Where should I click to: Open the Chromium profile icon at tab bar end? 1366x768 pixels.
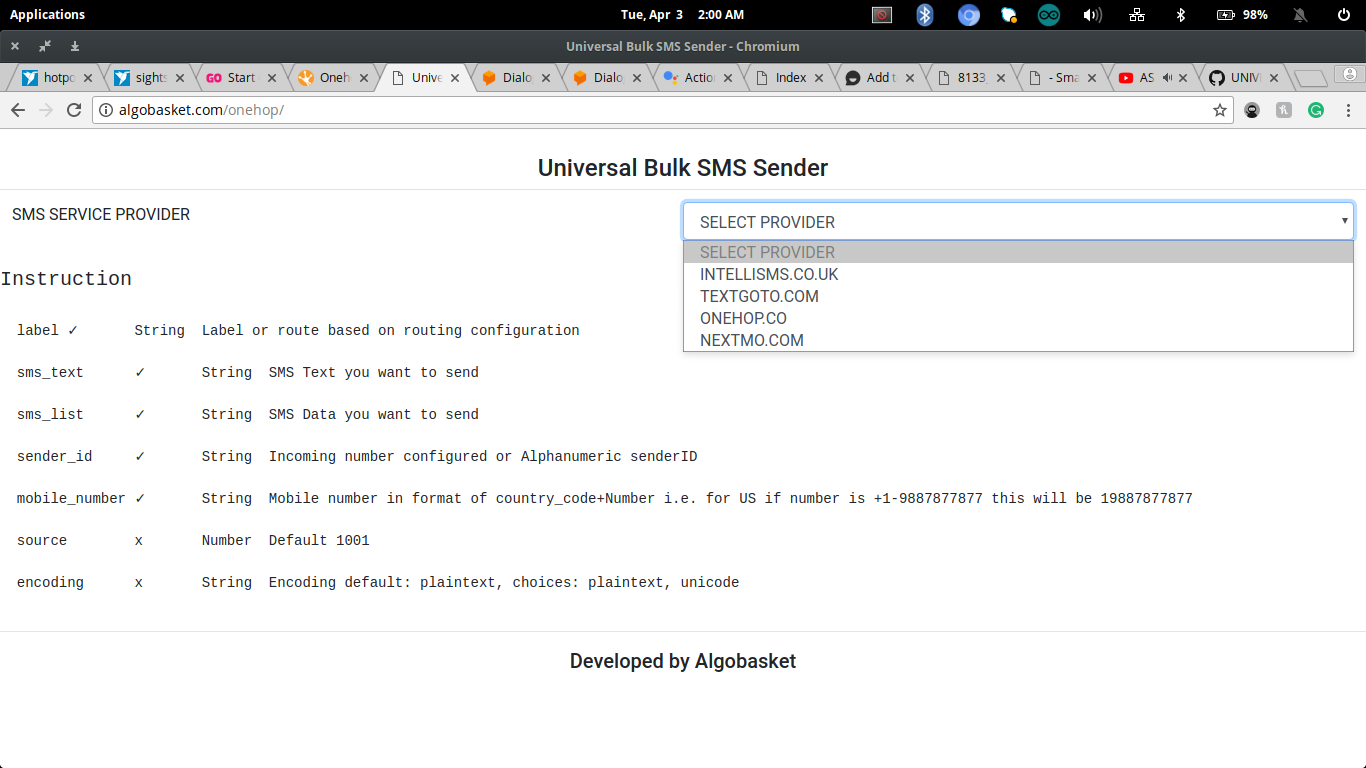(x=1351, y=74)
